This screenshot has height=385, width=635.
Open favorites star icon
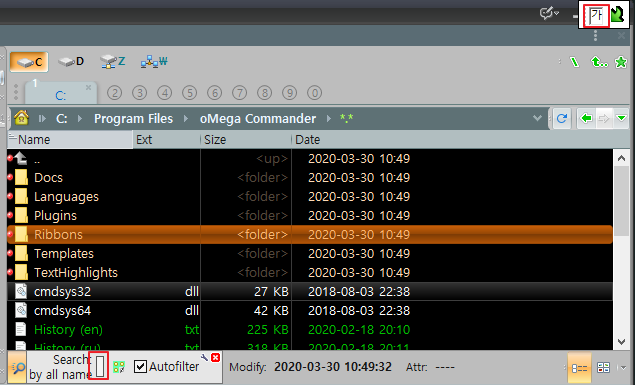point(621,62)
